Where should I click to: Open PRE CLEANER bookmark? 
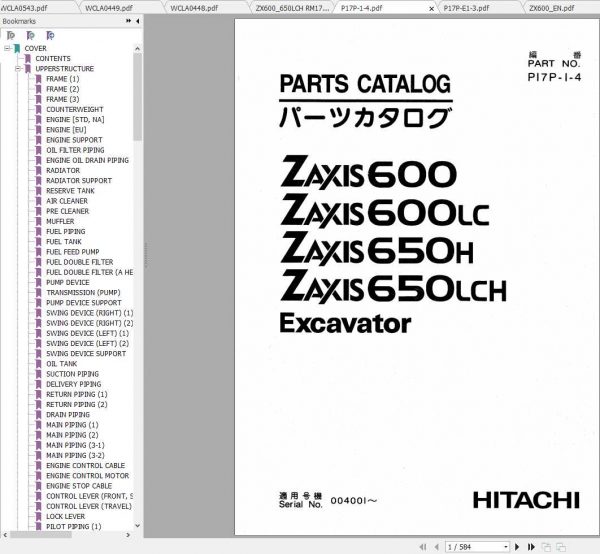67,211
